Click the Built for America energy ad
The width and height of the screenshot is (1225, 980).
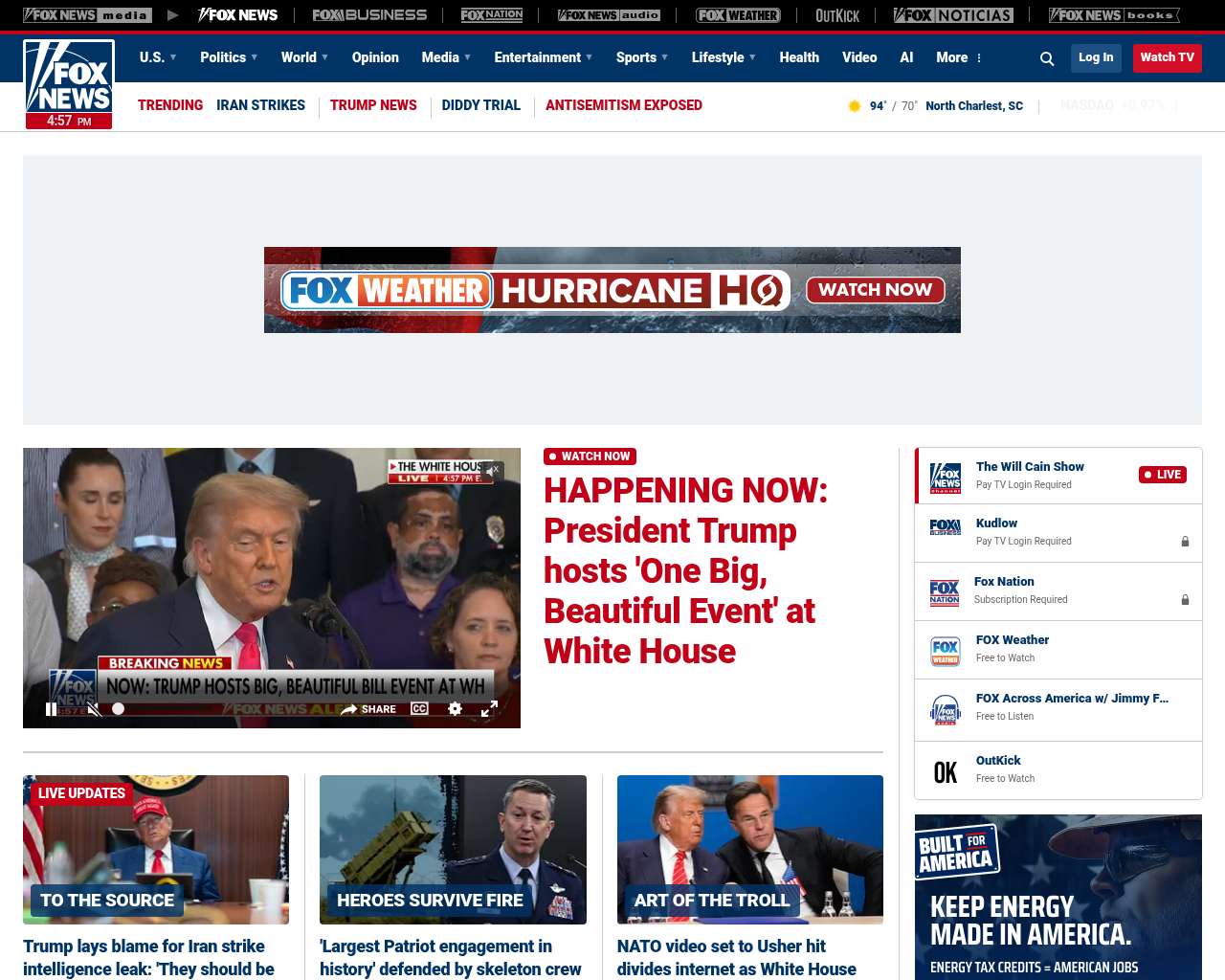pos(1058,897)
